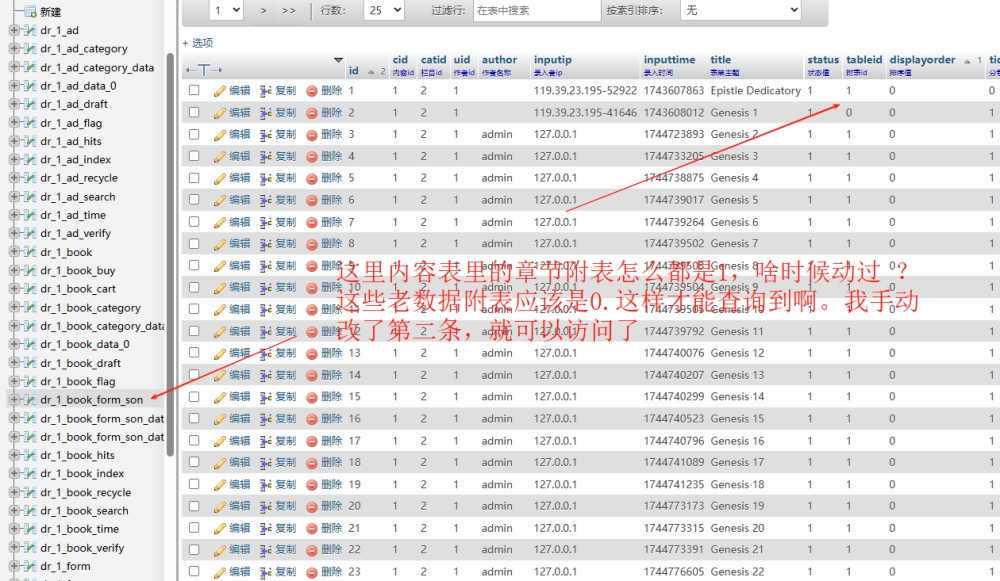
Task: Check the row checkbox for id 16
Action: [x=194, y=418]
